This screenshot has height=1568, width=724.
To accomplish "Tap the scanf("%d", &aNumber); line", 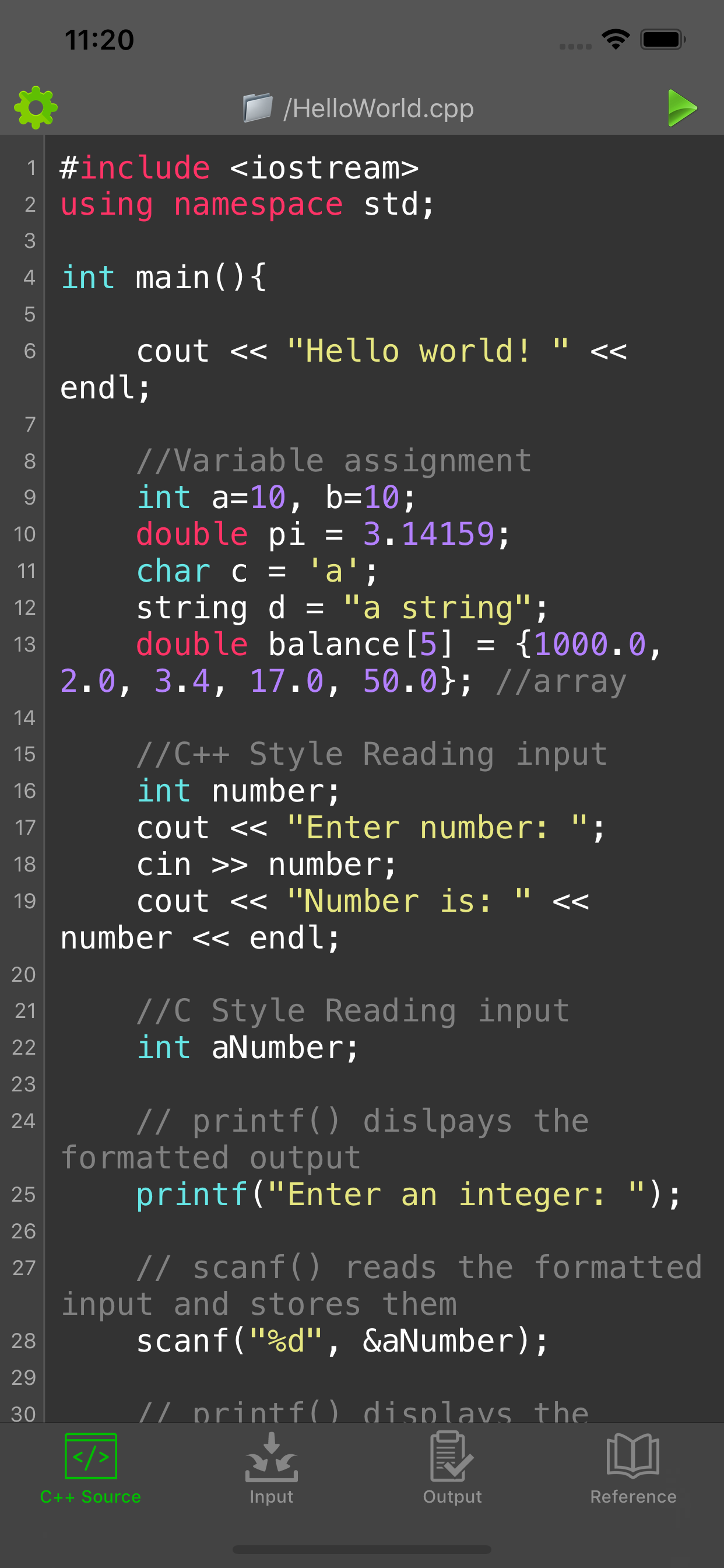I will pyautogui.click(x=343, y=1341).
